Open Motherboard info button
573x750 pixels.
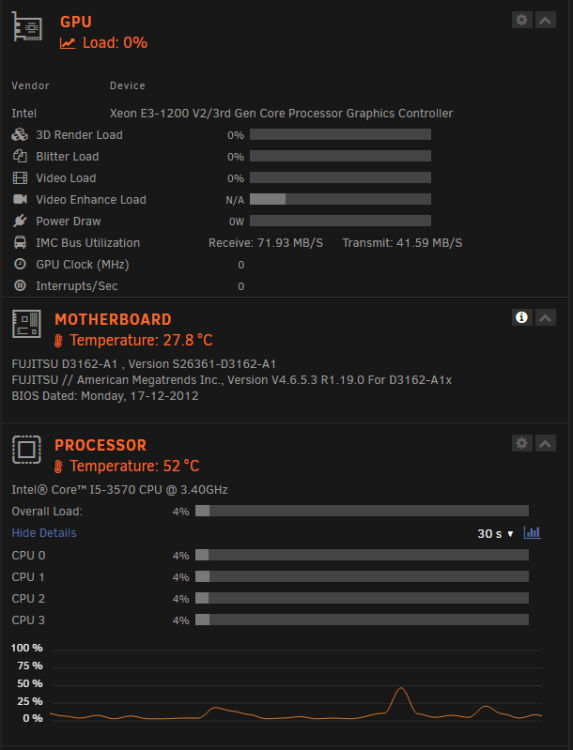pyautogui.click(x=522, y=318)
